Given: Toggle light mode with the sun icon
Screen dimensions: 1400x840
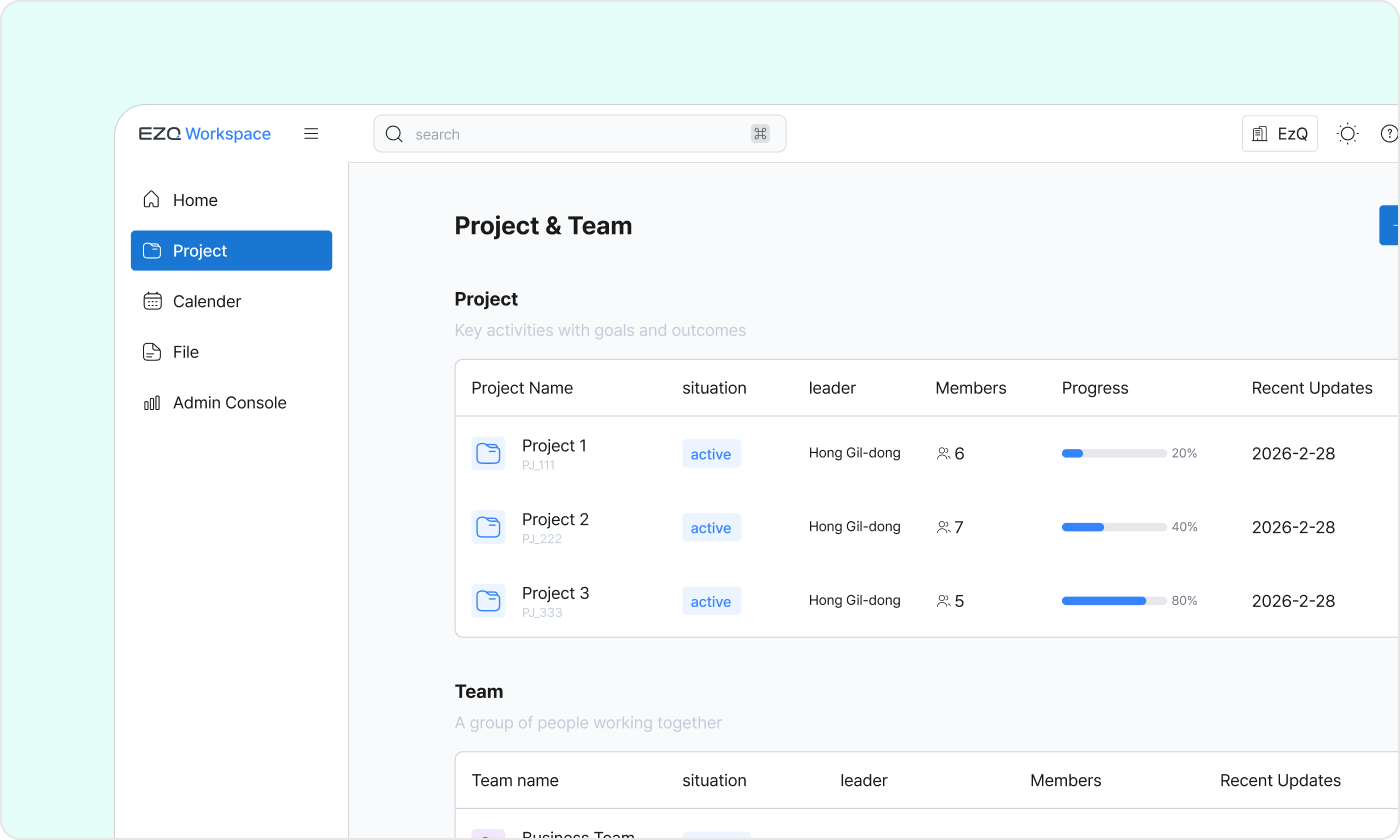Looking at the screenshot, I should pos(1348,134).
